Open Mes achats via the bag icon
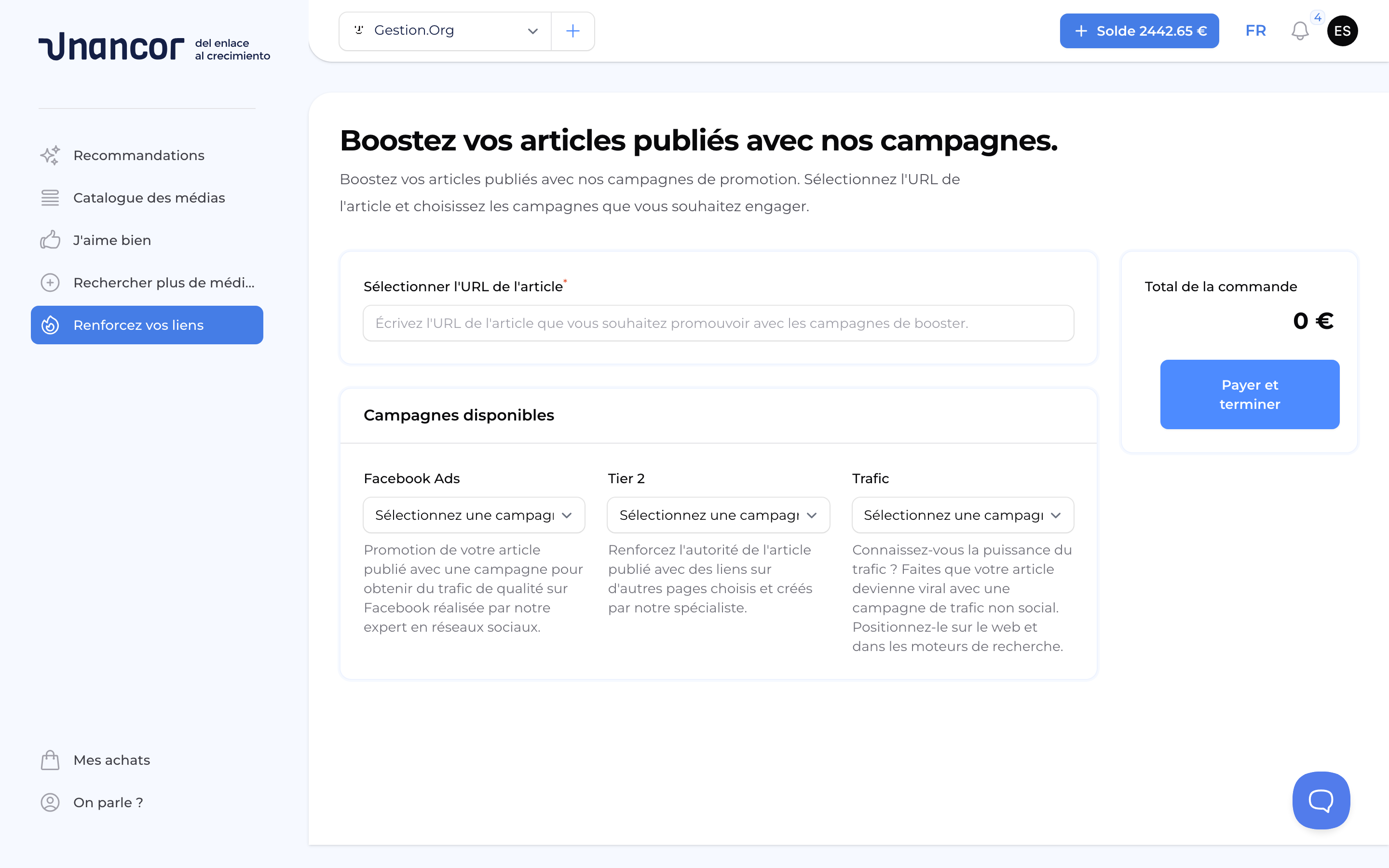1389x868 pixels. pyautogui.click(x=50, y=759)
